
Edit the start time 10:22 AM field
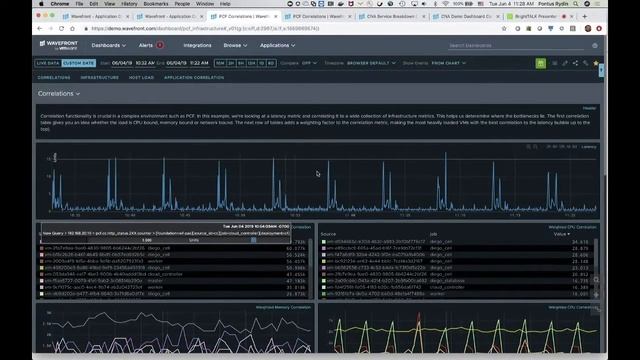click(x=145, y=63)
